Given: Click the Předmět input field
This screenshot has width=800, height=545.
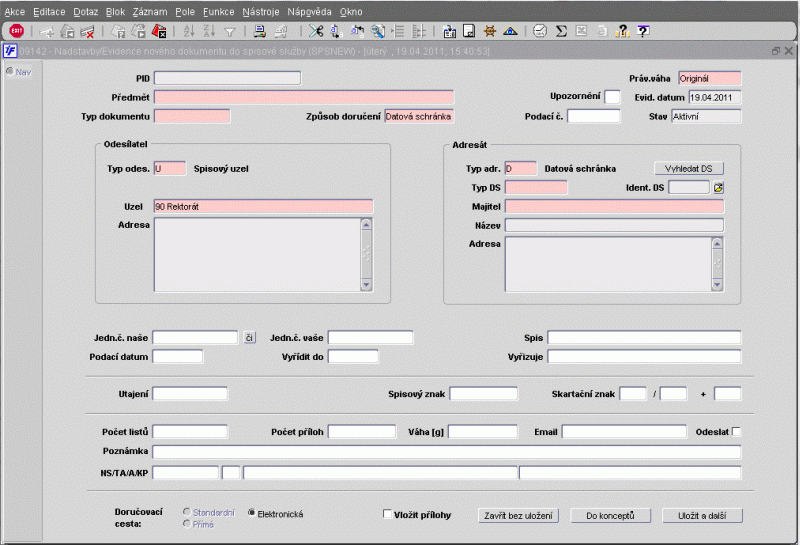Looking at the screenshot, I should click(x=304, y=97).
